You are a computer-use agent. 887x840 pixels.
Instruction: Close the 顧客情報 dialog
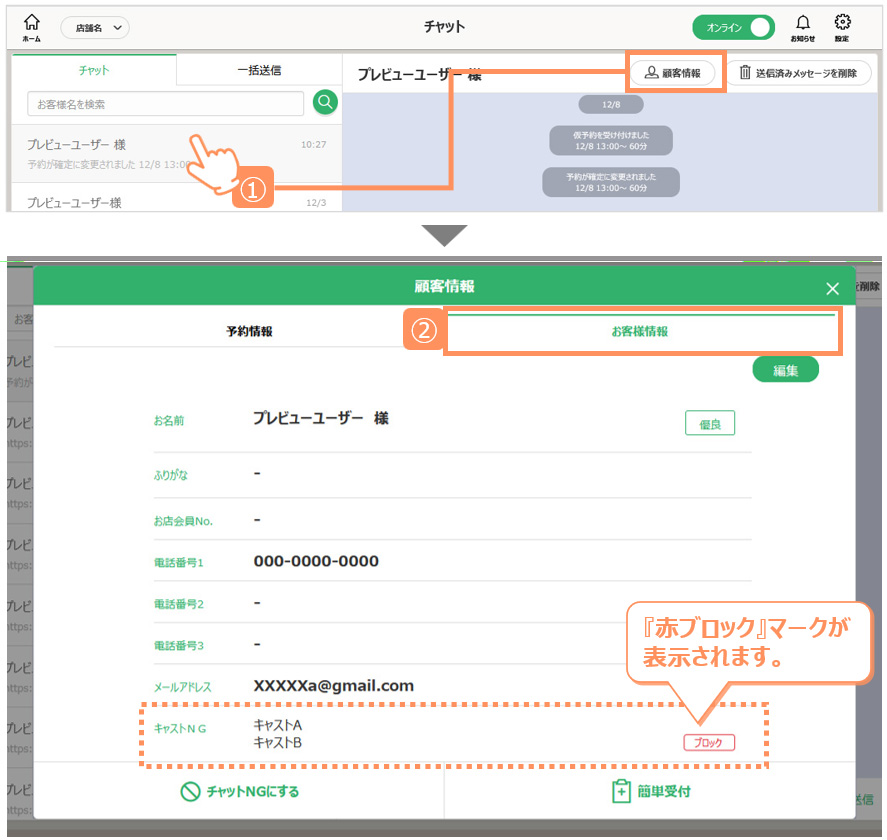tap(832, 288)
